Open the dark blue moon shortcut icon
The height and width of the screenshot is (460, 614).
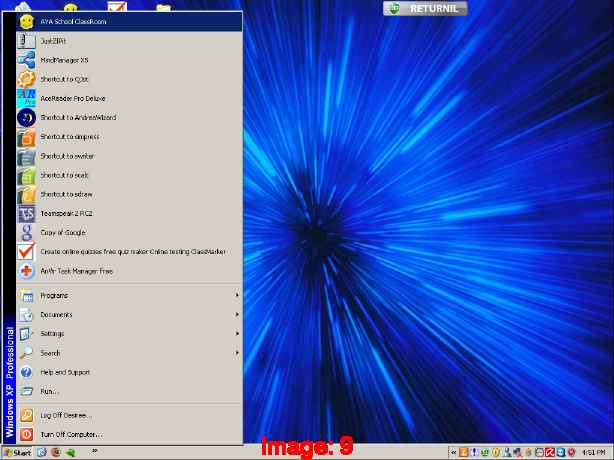point(26,117)
